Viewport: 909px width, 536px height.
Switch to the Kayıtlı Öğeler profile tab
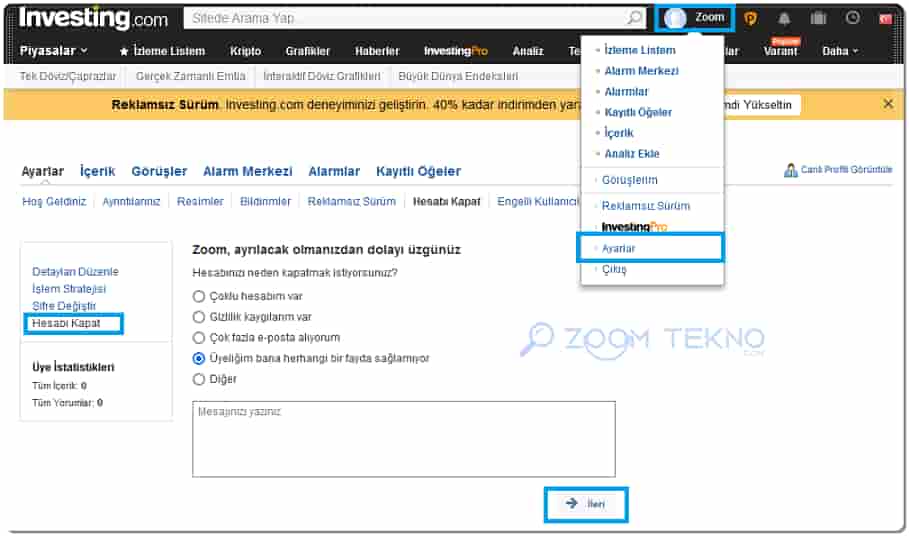419,172
